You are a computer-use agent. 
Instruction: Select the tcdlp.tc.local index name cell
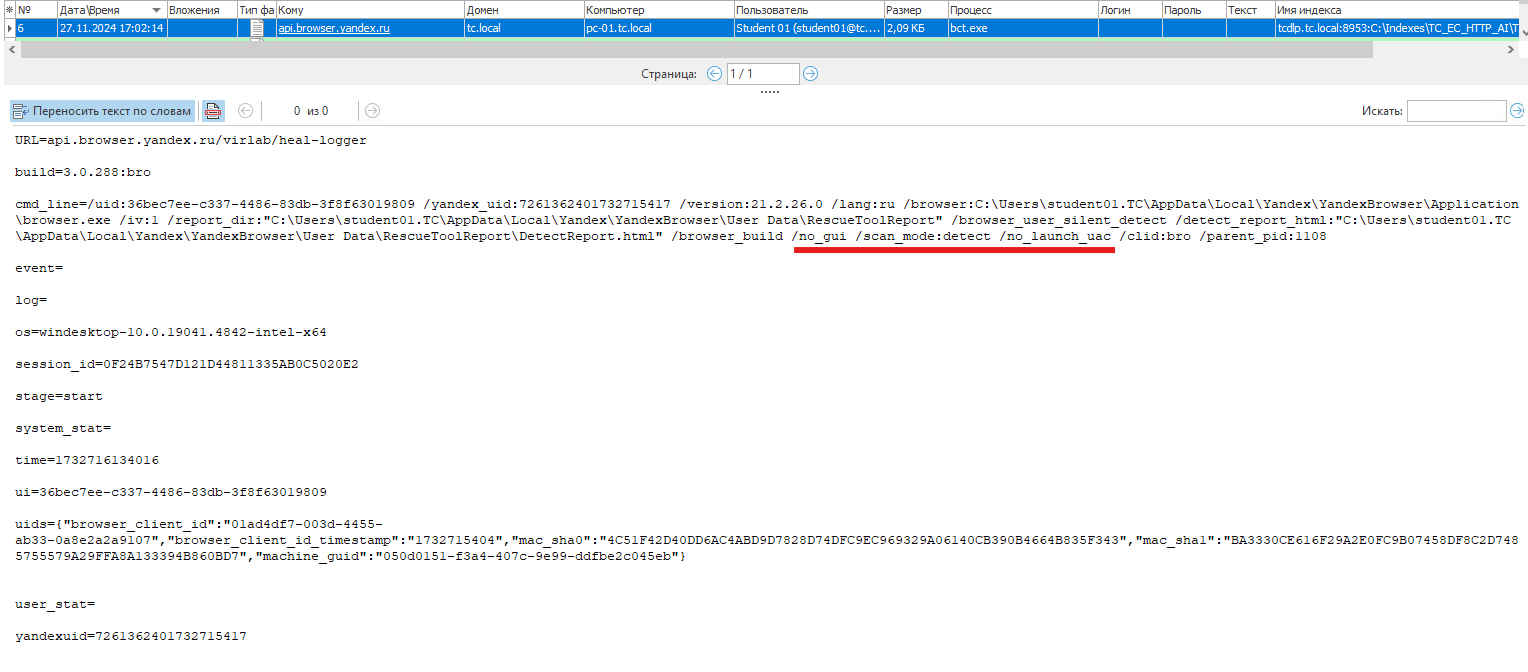(1398, 28)
